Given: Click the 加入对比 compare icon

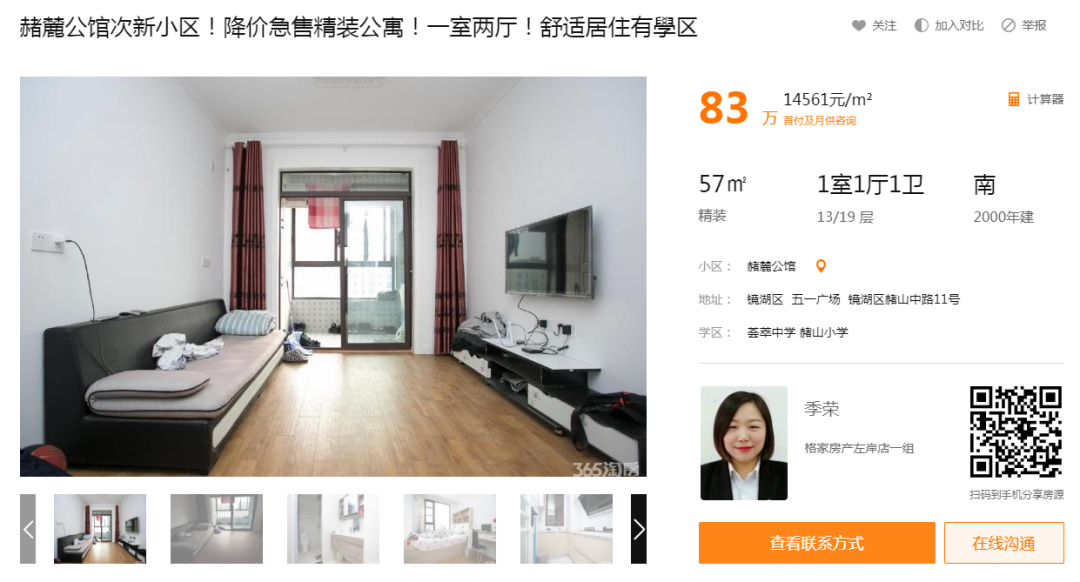Looking at the screenshot, I should 921,25.
